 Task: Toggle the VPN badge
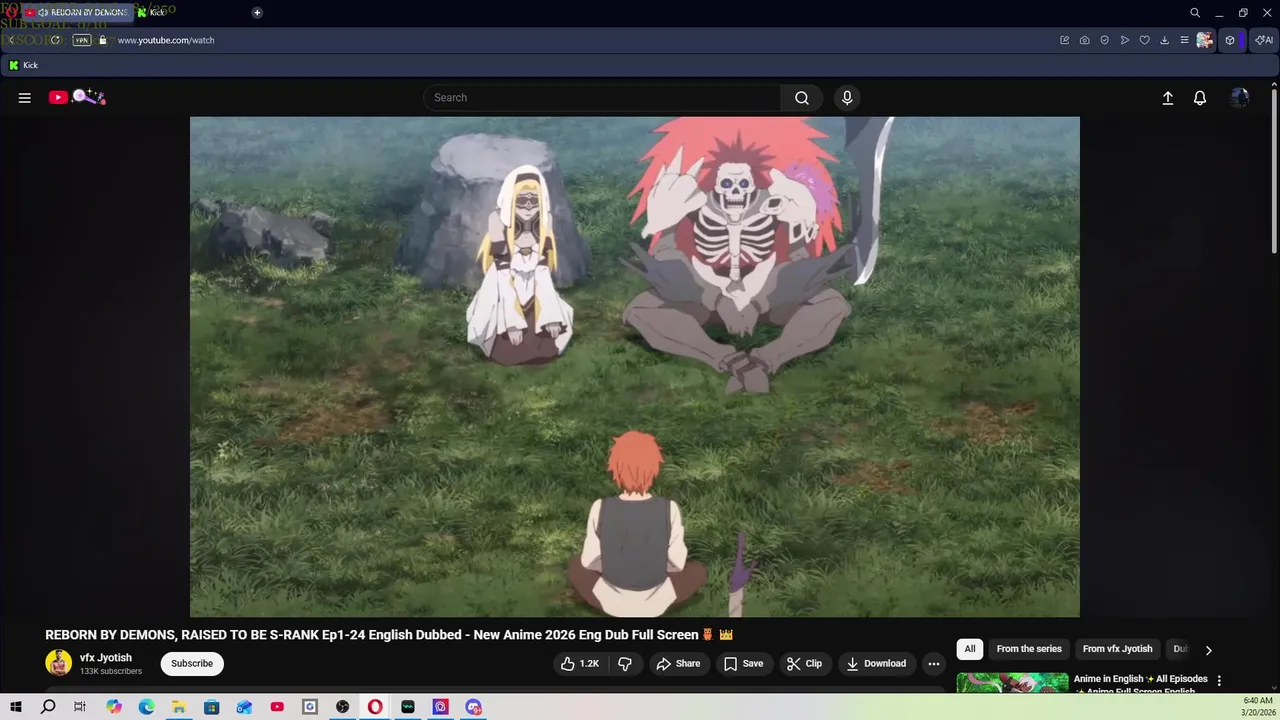82,40
